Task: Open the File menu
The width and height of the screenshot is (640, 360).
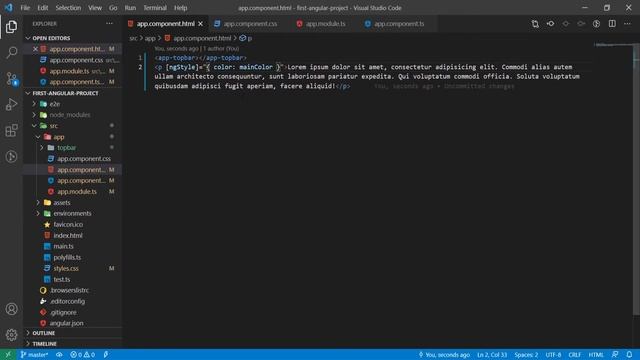Action: [x=25, y=8]
